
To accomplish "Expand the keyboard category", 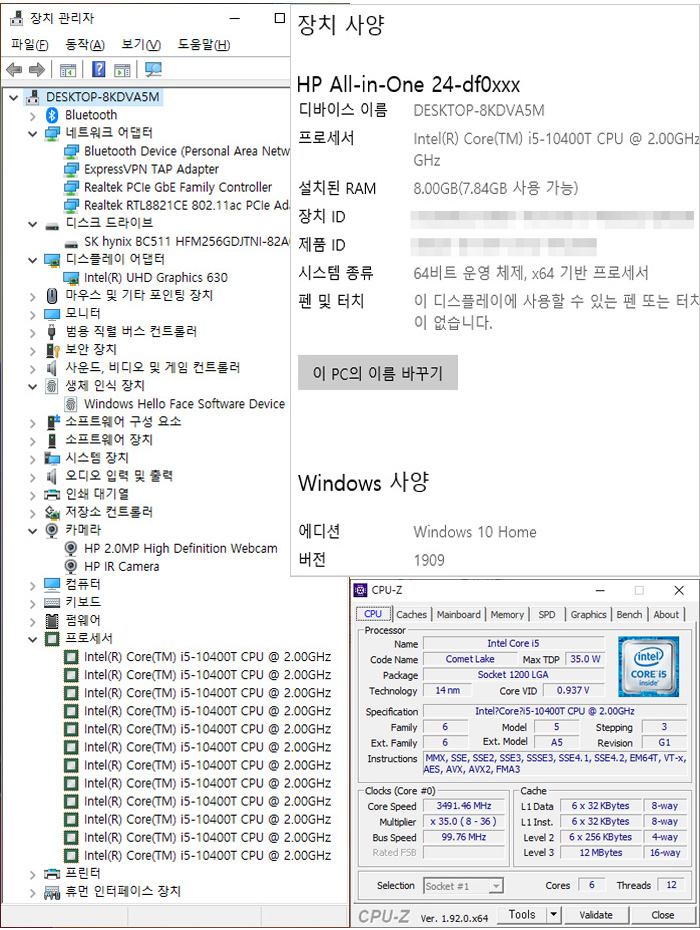I will click(x=33, y=602).
